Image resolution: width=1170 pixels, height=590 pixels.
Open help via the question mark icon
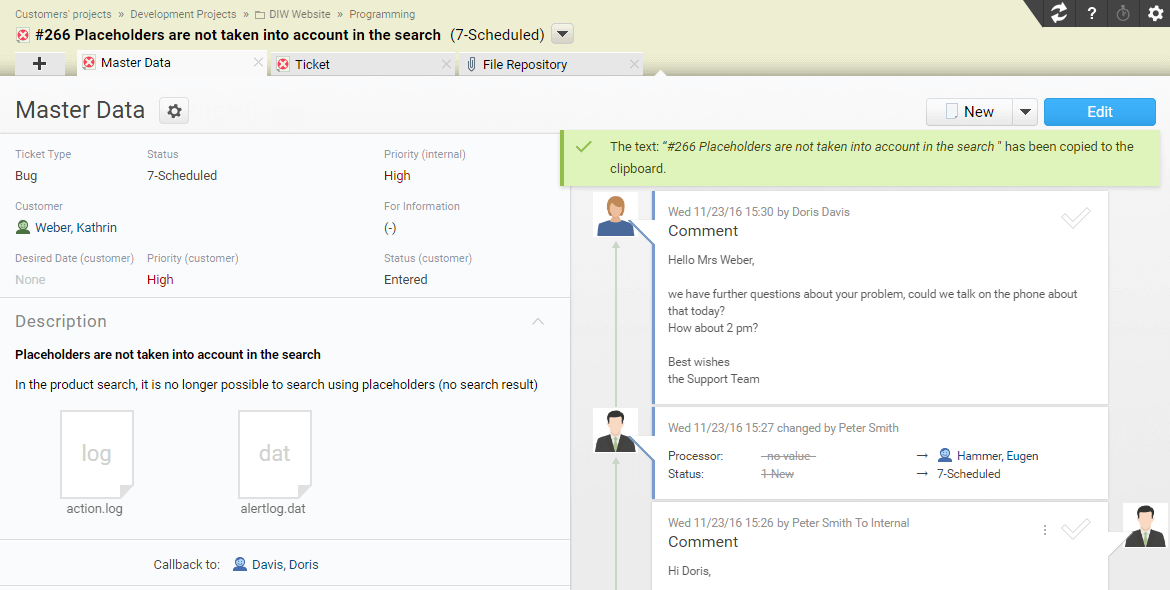1092,13
